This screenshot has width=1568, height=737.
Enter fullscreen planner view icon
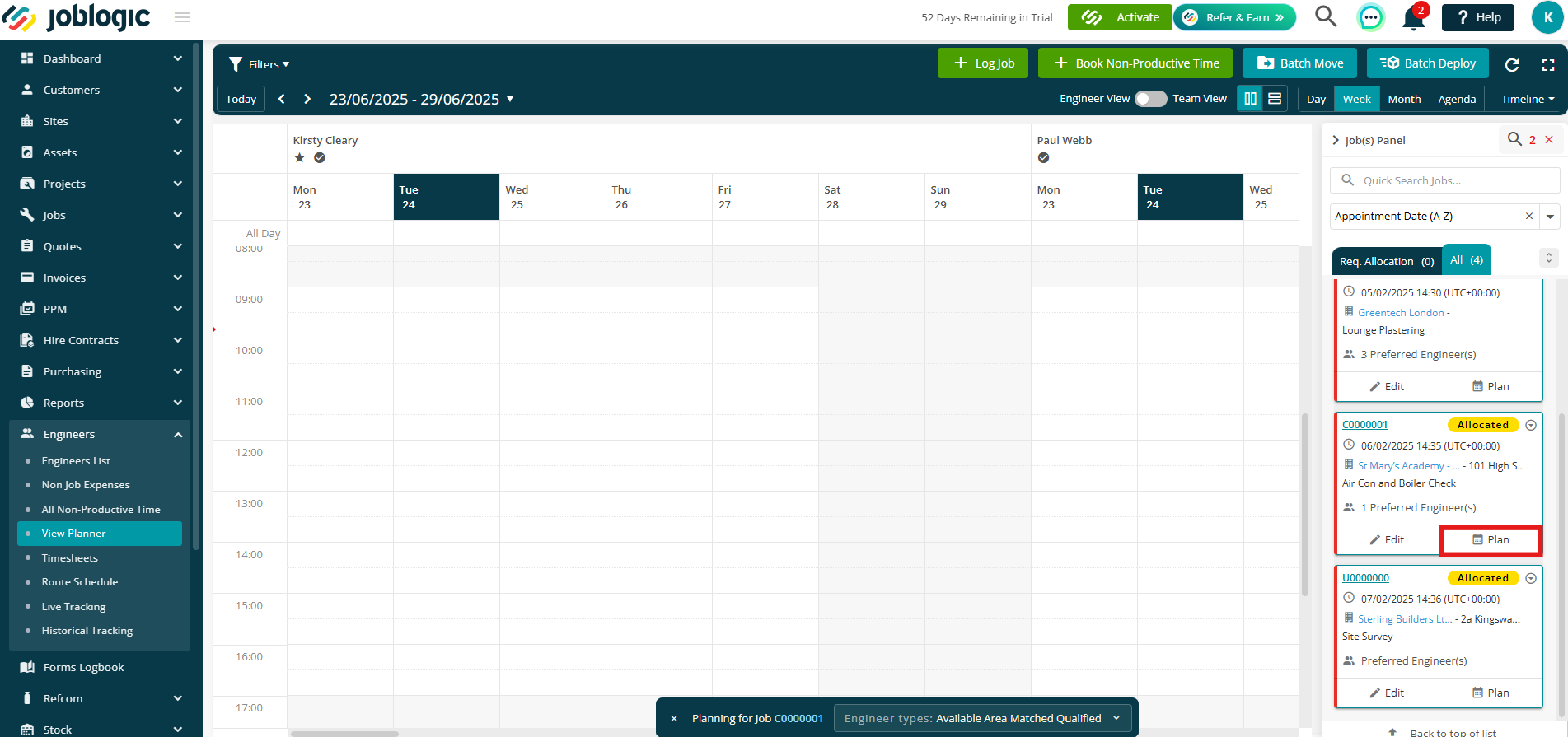tap(1548, 64)
